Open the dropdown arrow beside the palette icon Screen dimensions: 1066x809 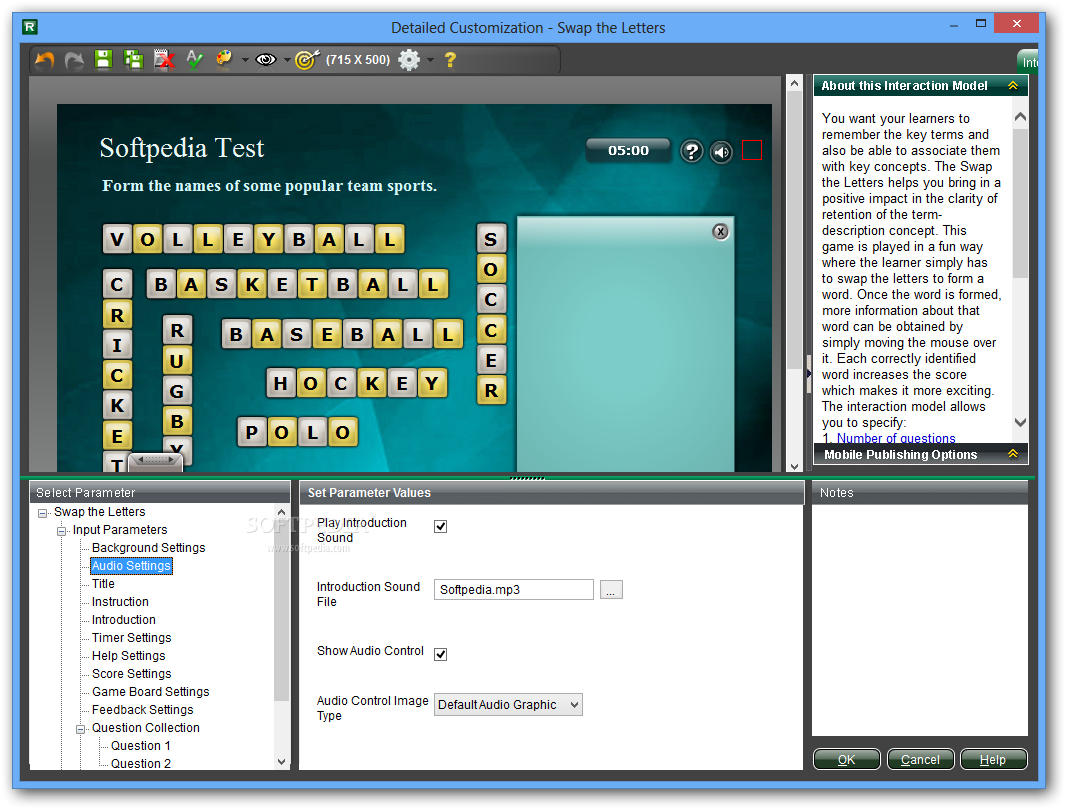coord(245,60)
